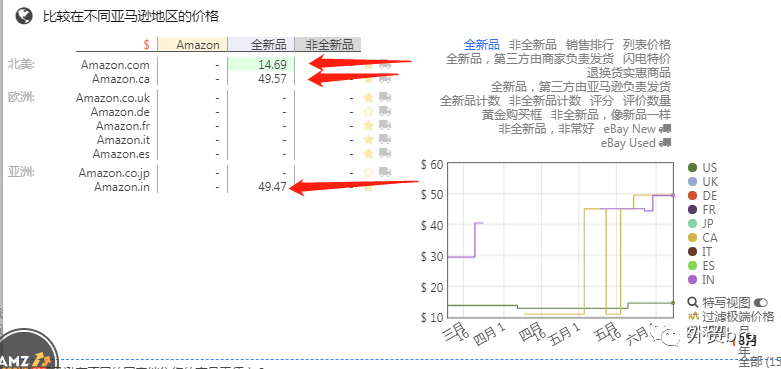The image size is (781, 369).
Task: Click the empty star in the Amazon.co.jp row
Action: pos(368,173)
